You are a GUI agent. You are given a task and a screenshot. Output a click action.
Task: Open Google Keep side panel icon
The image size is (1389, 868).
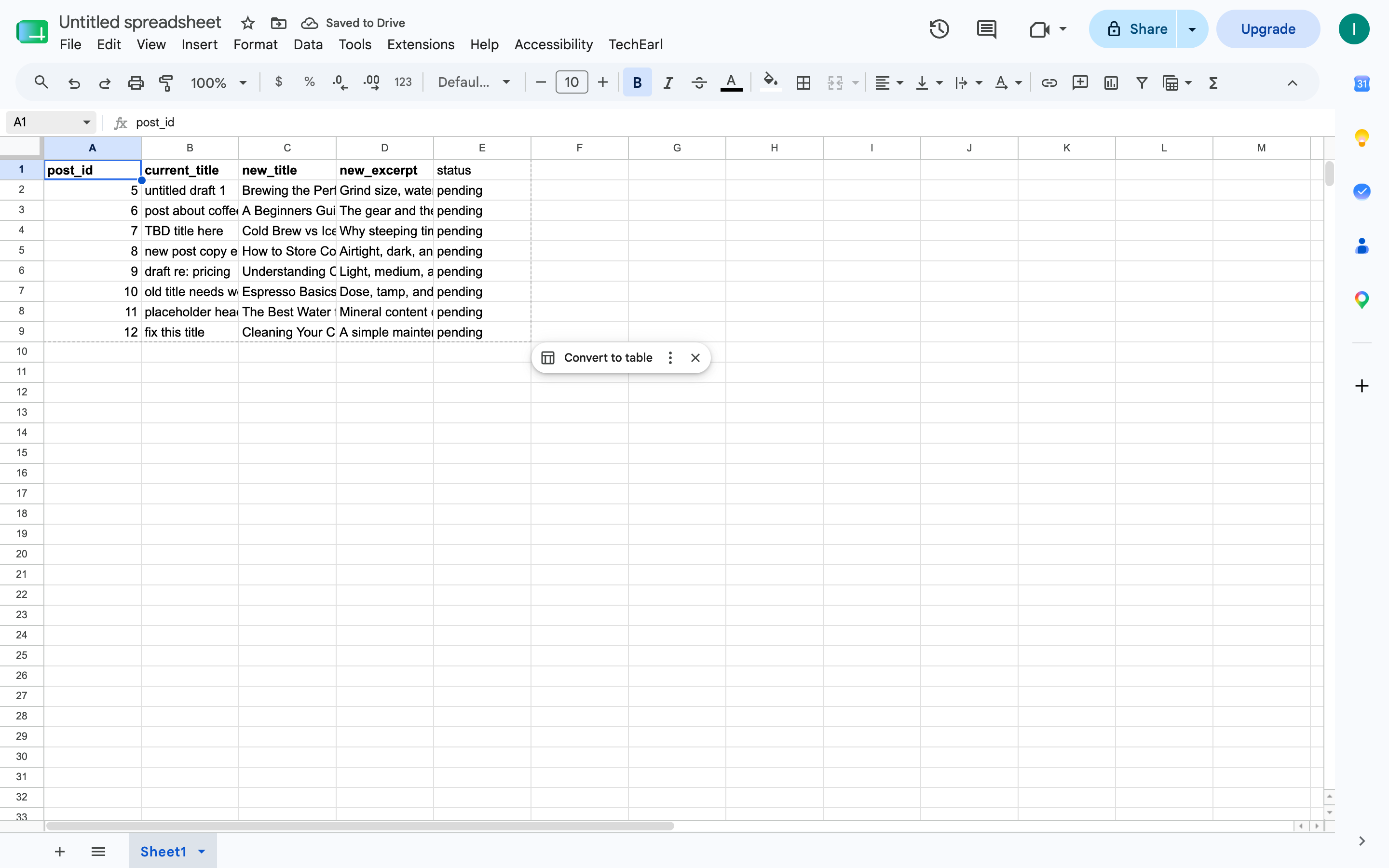pyautogui.click(x=1362, y=138)
